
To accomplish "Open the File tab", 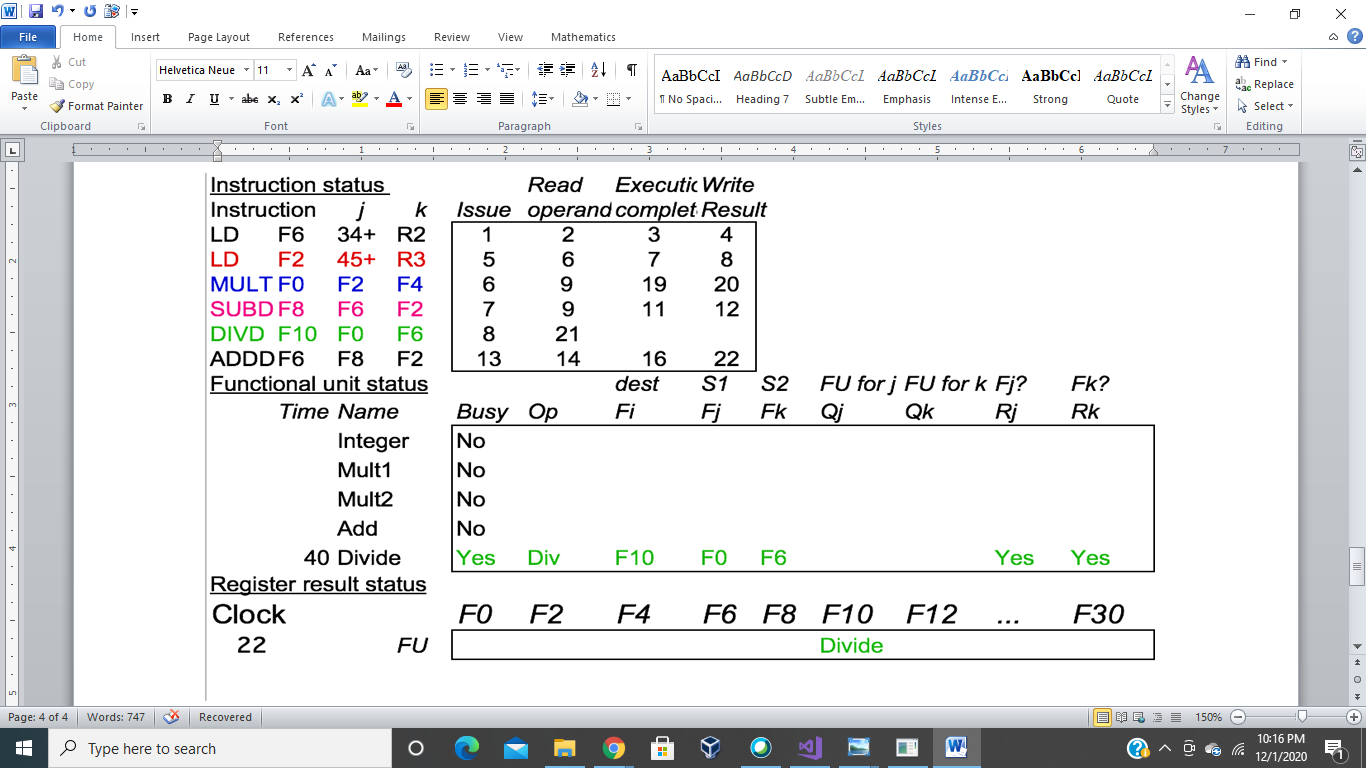I will coord(28,37).
